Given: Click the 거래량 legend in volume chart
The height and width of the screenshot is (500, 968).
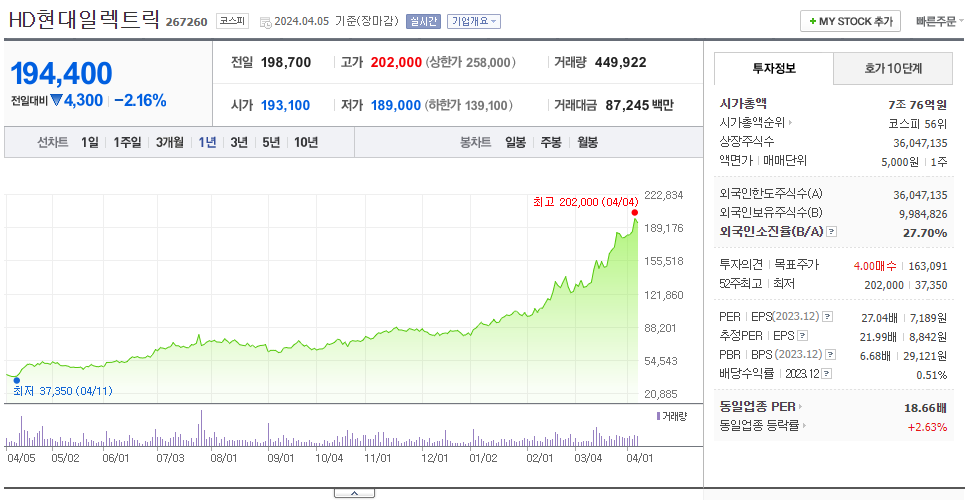Looking at the screenshot, I should click(672, 416).
